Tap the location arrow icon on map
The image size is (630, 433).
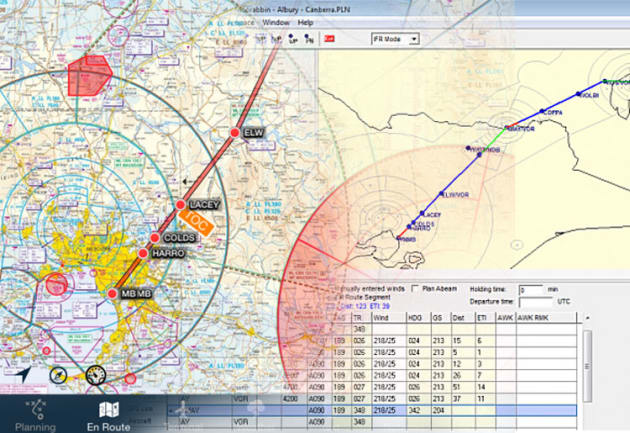pyautogui.click(x=24, y=375)
